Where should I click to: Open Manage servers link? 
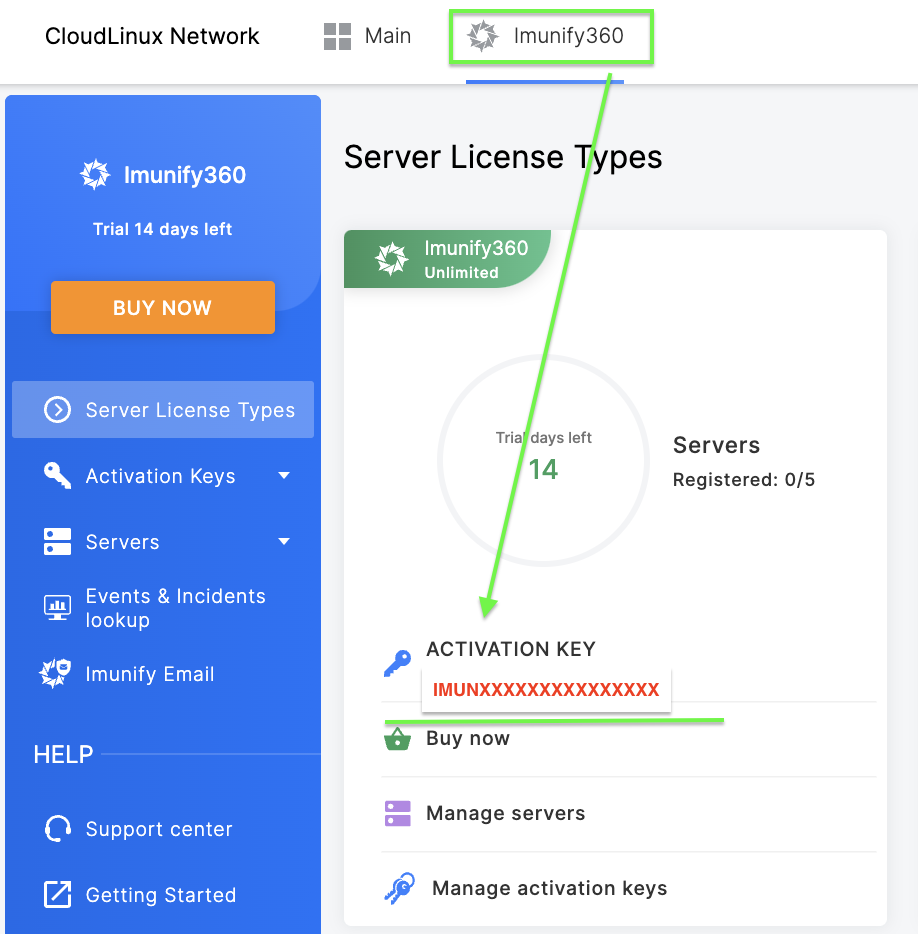(x=506, y=814)
